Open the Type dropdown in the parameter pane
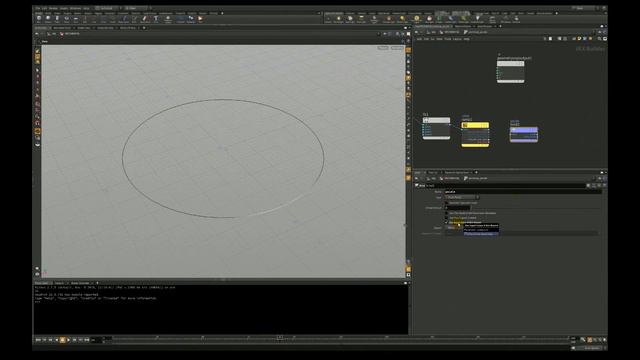640x360 pixels. pyautogui.click(x=462, y=197)
